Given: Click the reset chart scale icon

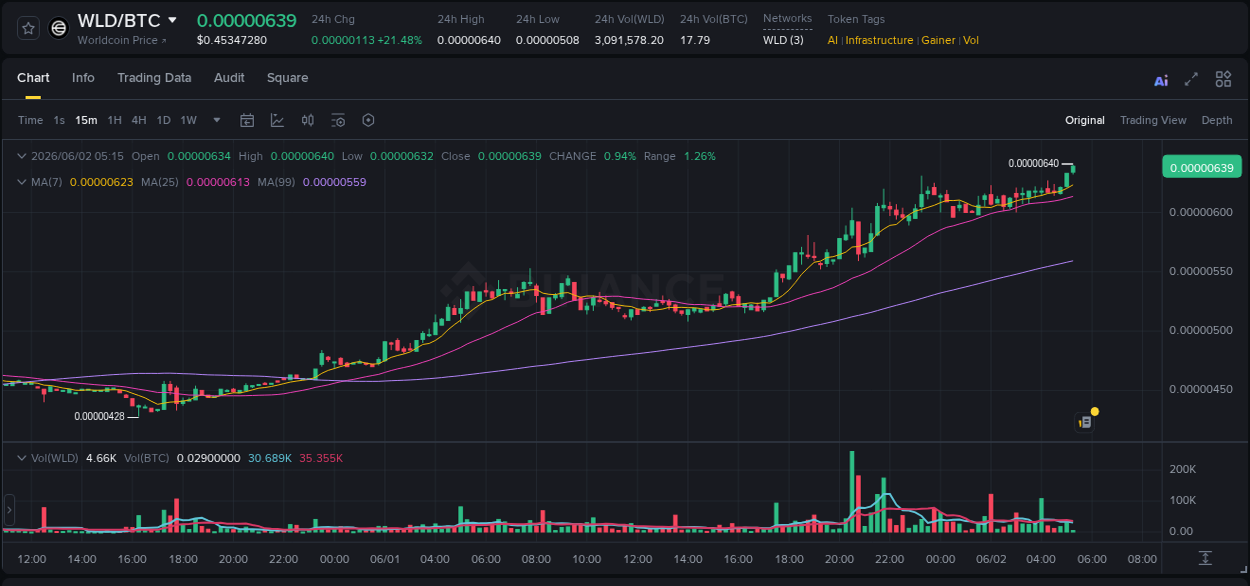Looking at the screenshot, I should pos(1206,557).
